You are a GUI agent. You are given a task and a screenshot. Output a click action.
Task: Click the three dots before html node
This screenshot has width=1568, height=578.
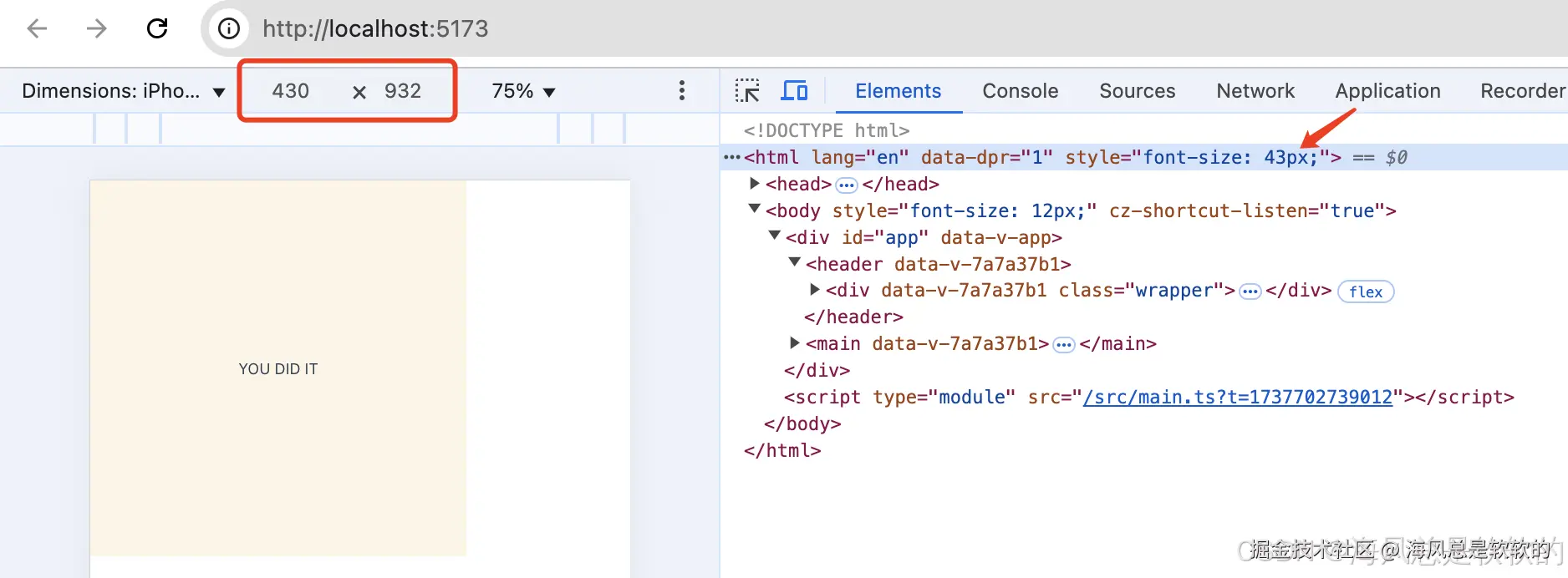731,157
